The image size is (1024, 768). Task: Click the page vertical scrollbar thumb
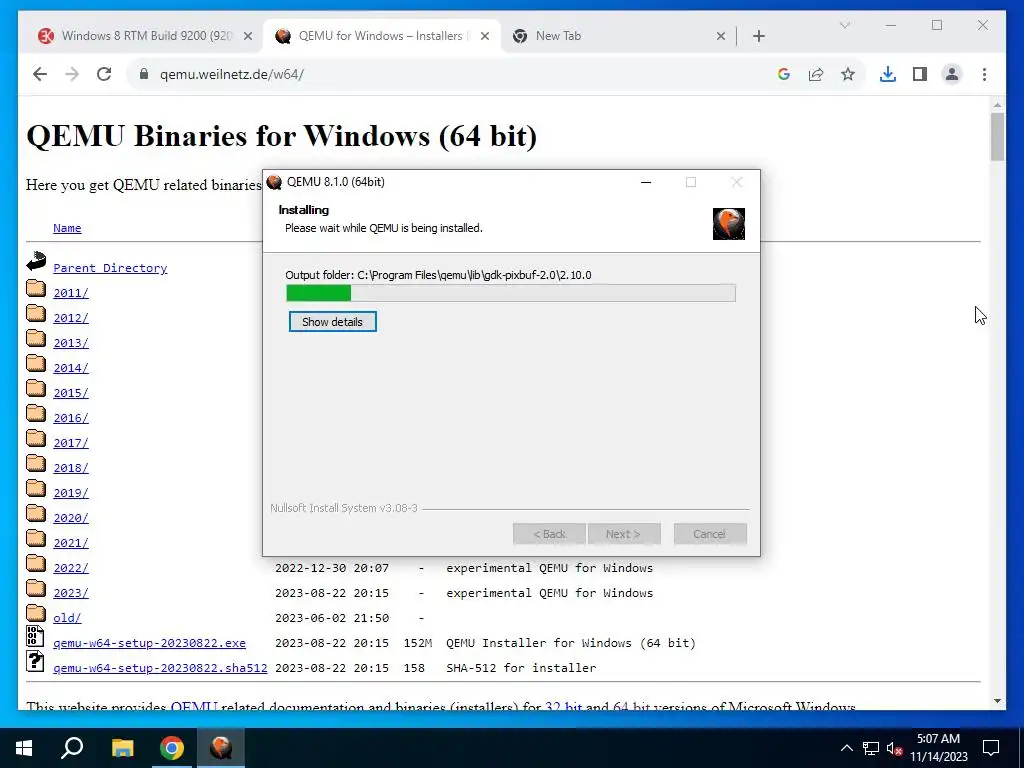pyautogui.click(x=997, y=136)
